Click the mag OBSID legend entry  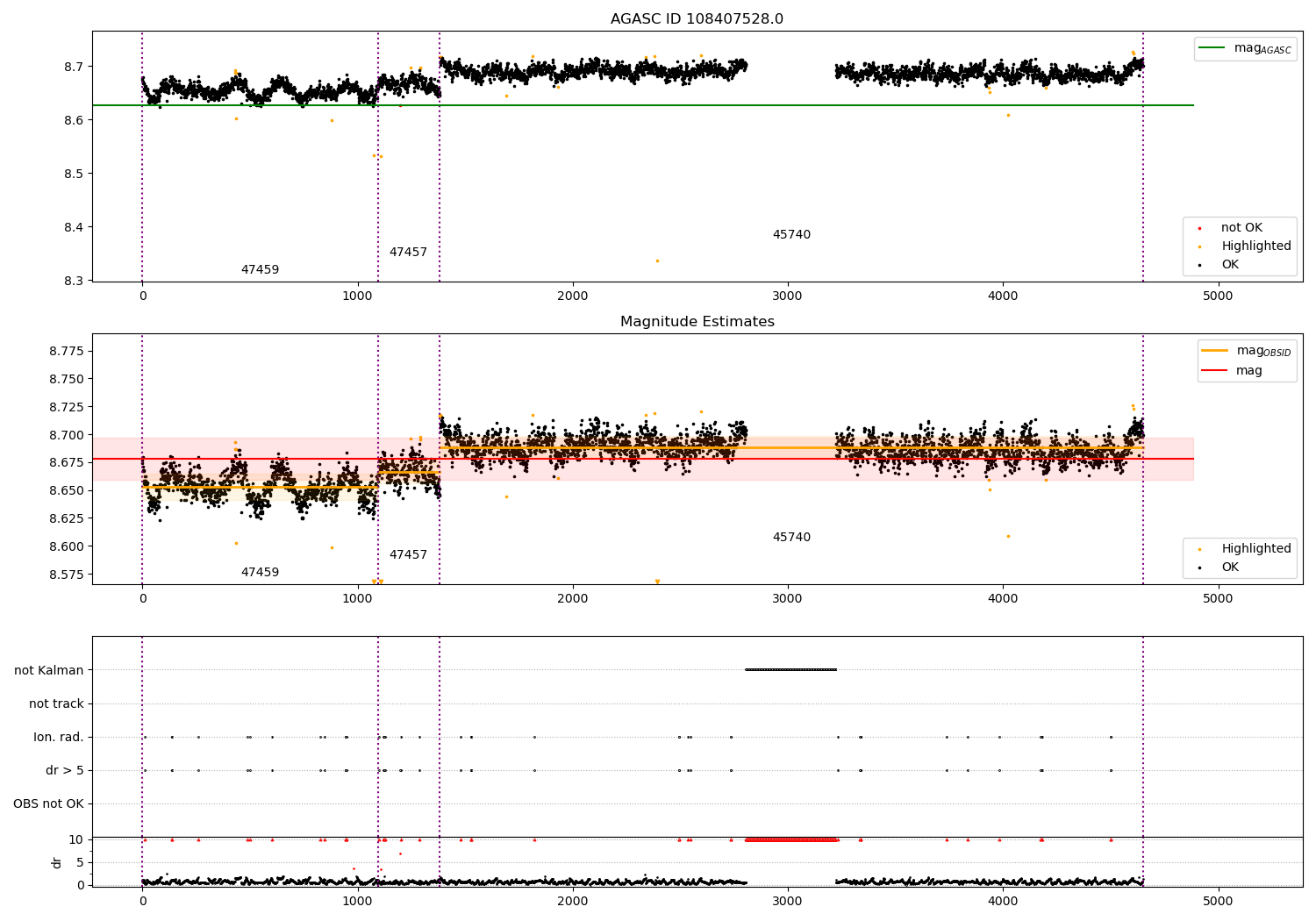tap(1246, 351)
